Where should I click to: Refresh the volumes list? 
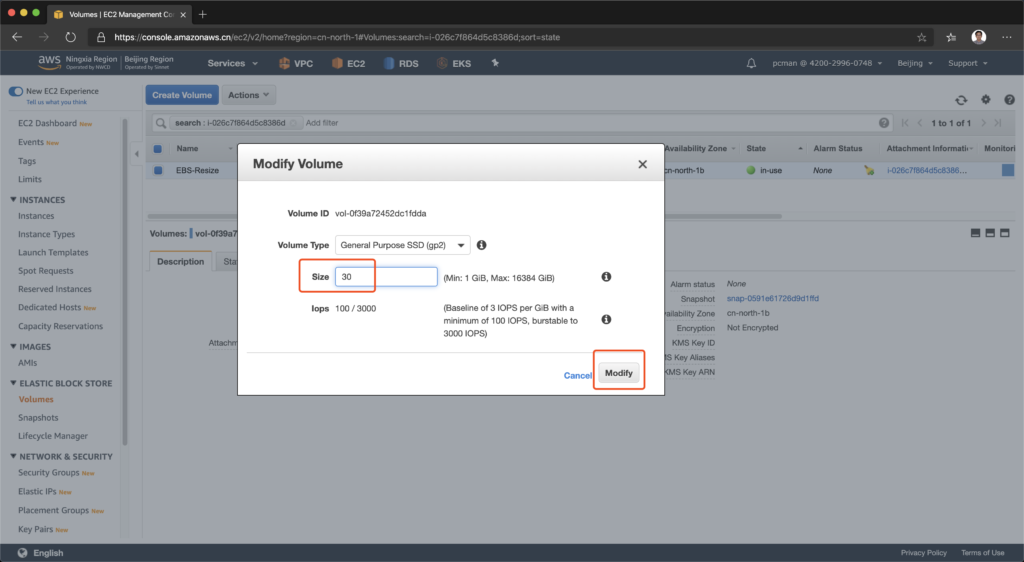point(961,100)
